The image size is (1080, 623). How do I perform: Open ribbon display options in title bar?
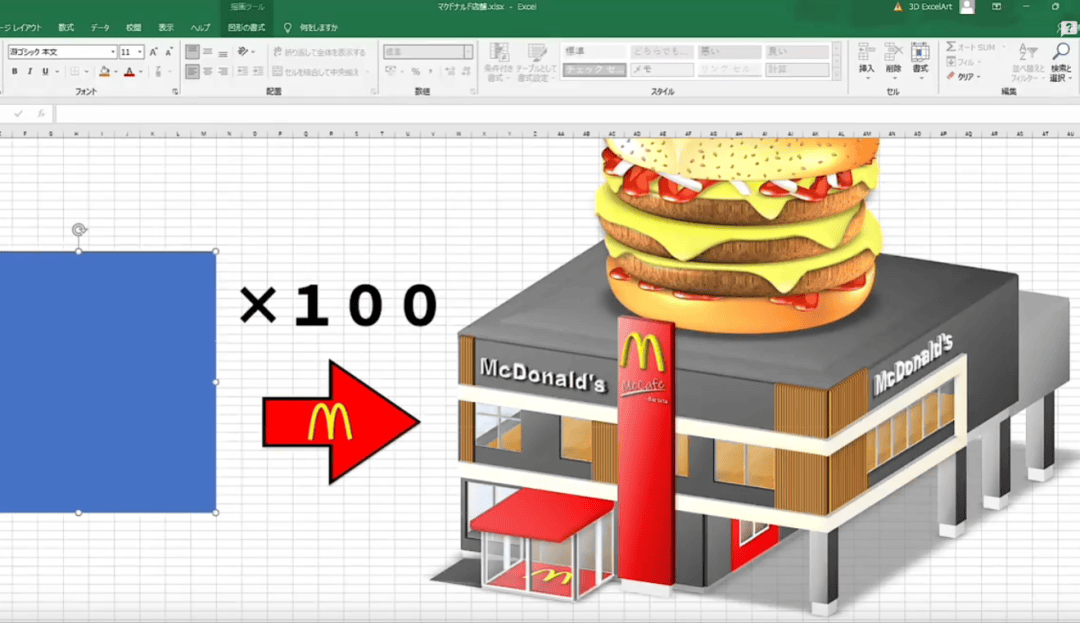click(997, 7)
